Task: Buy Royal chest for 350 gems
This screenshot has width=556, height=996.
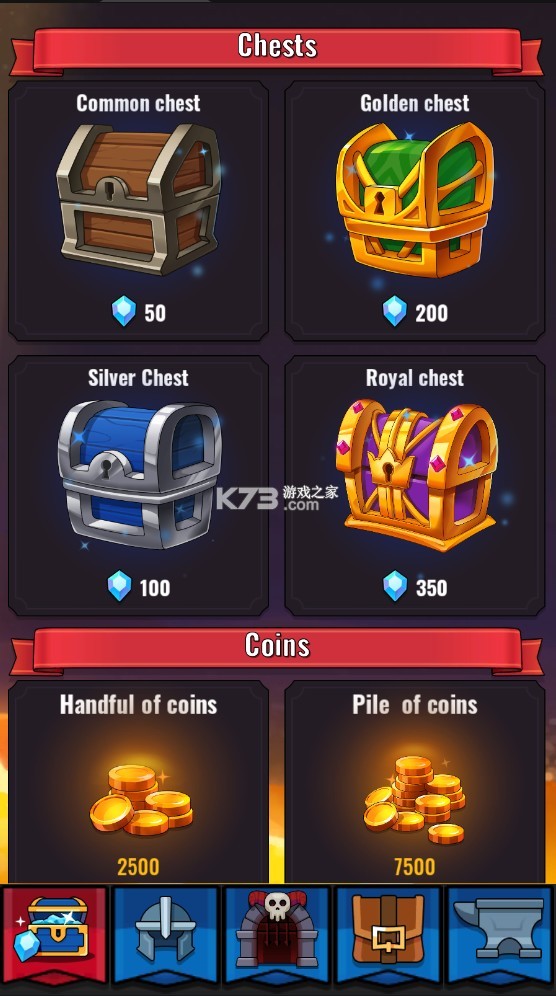Action: [415, 587]
